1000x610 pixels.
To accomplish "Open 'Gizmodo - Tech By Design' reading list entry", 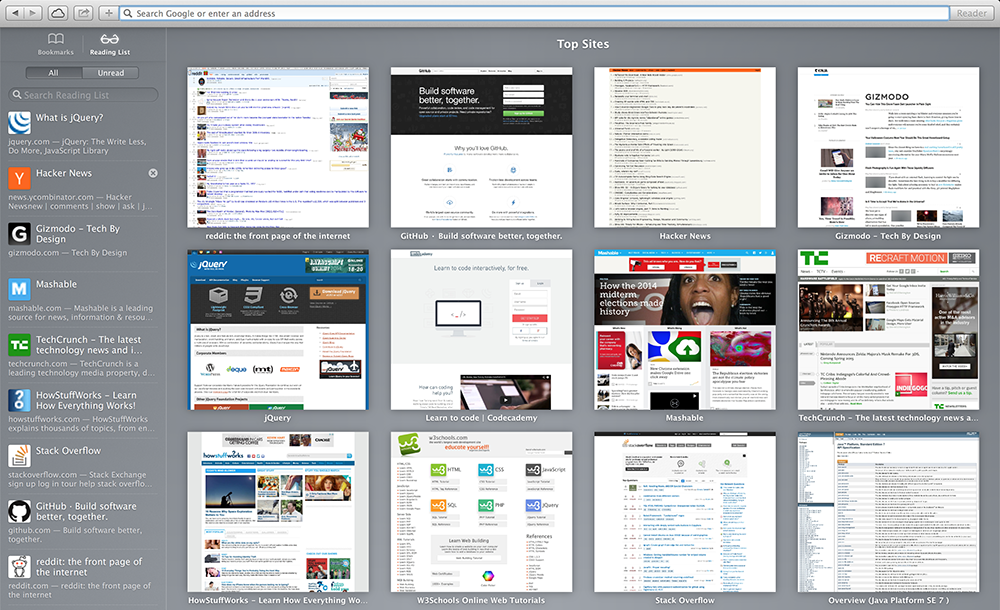I will click(x=77, y=234).
